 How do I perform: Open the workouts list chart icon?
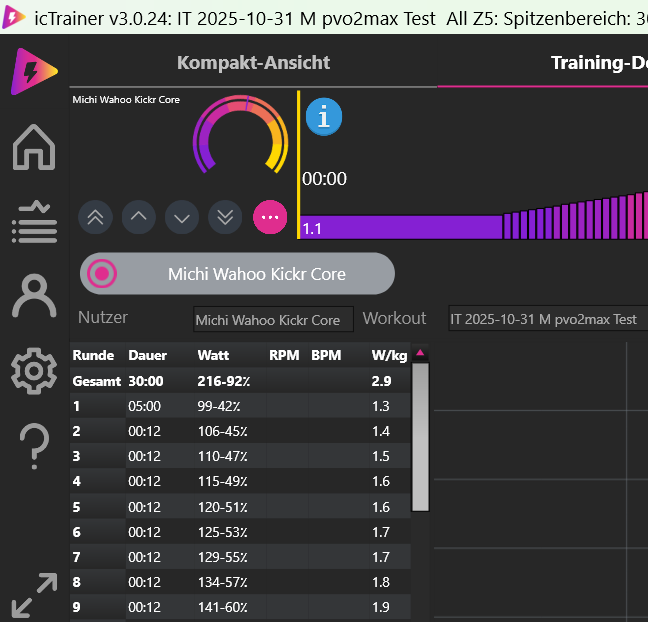tap(33, 221)
